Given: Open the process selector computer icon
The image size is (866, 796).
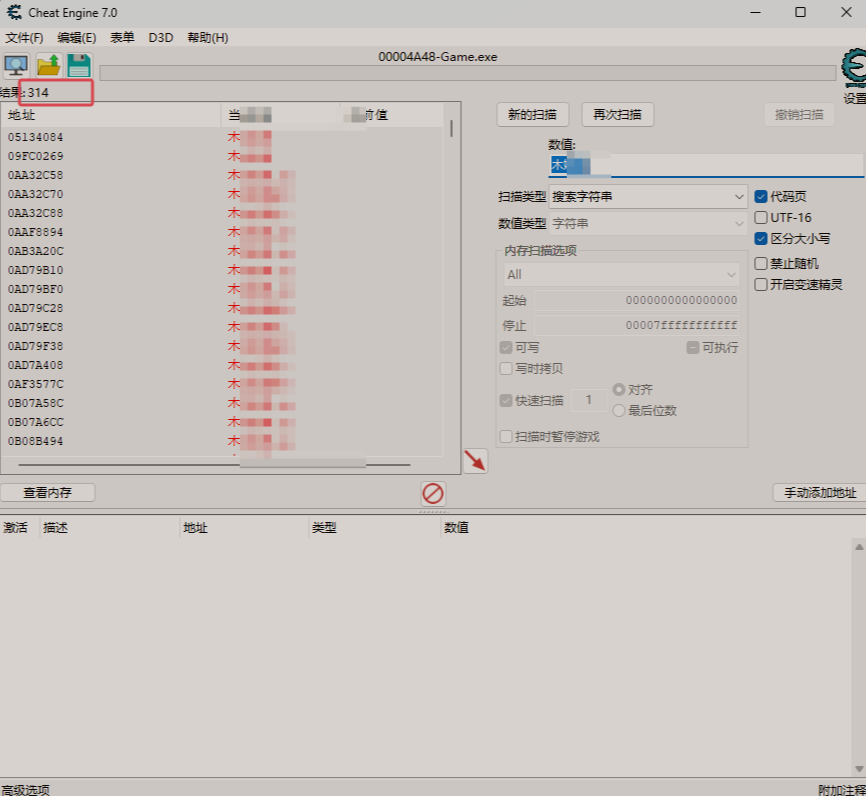Looking at the screenshot, I should [x=16, y=65].
